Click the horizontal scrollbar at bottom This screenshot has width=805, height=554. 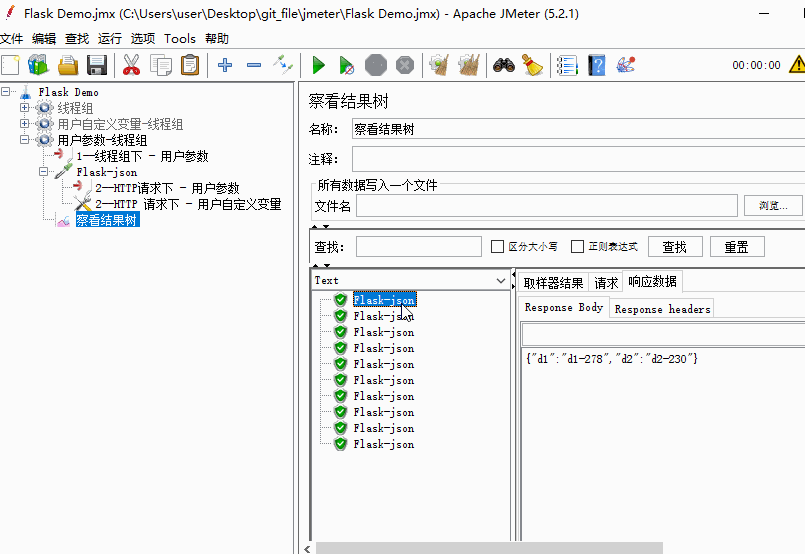click(489, 548)
